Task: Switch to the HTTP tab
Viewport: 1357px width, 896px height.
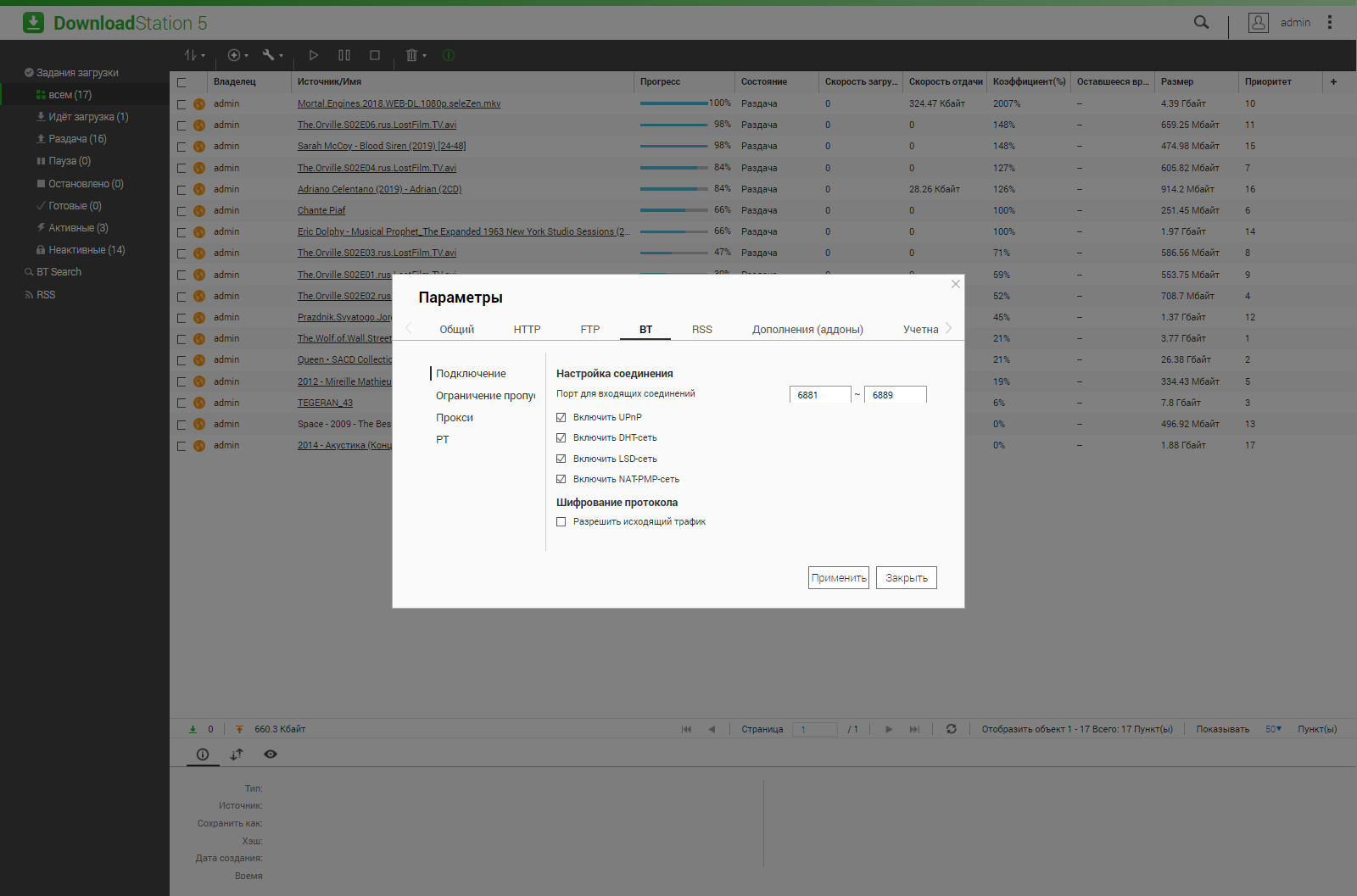Action: (527, 329)
